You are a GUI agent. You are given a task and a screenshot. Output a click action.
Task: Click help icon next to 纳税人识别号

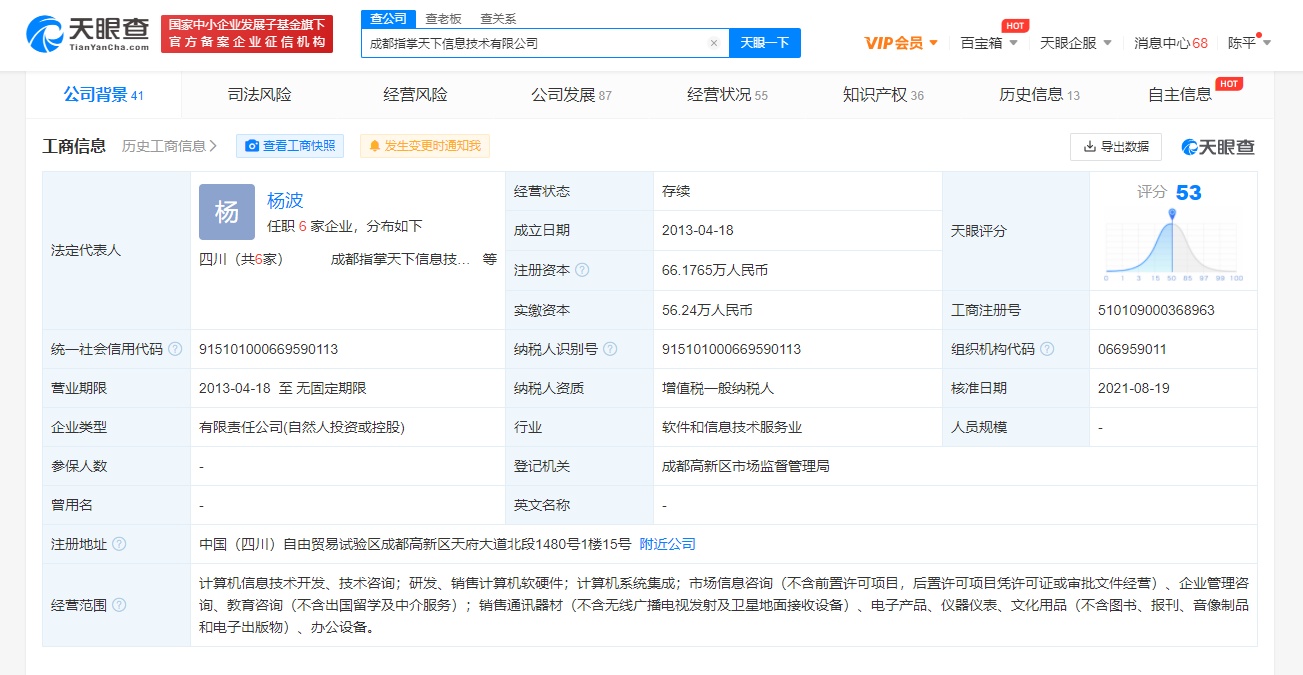coord(610,349)
